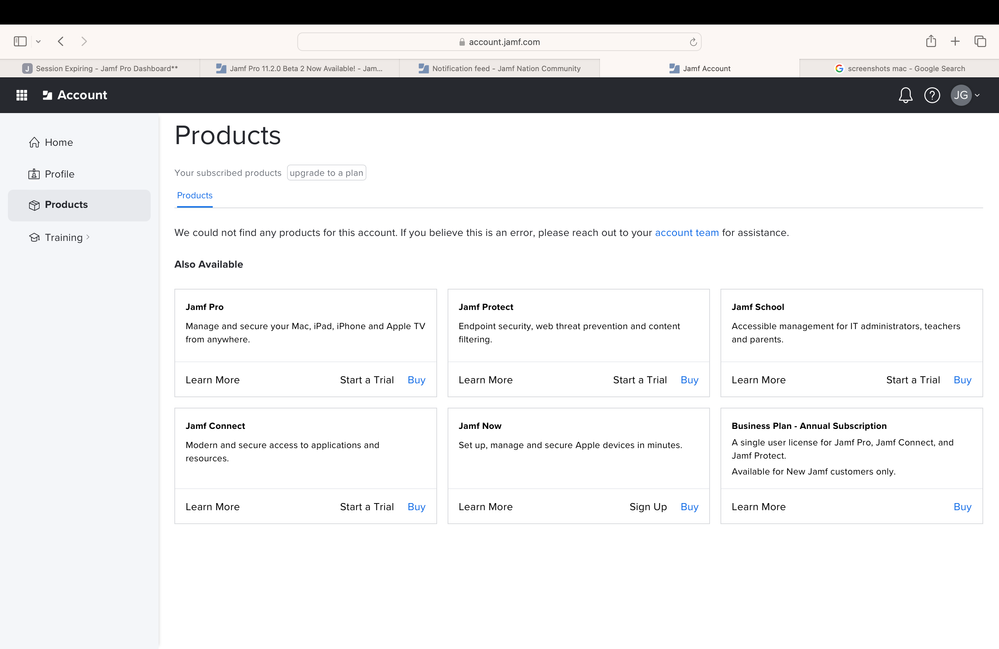Toggle the Safari sidebar icon
Image resolution: width=999 pixels, height=649 pixels.
tap(20, 41)
